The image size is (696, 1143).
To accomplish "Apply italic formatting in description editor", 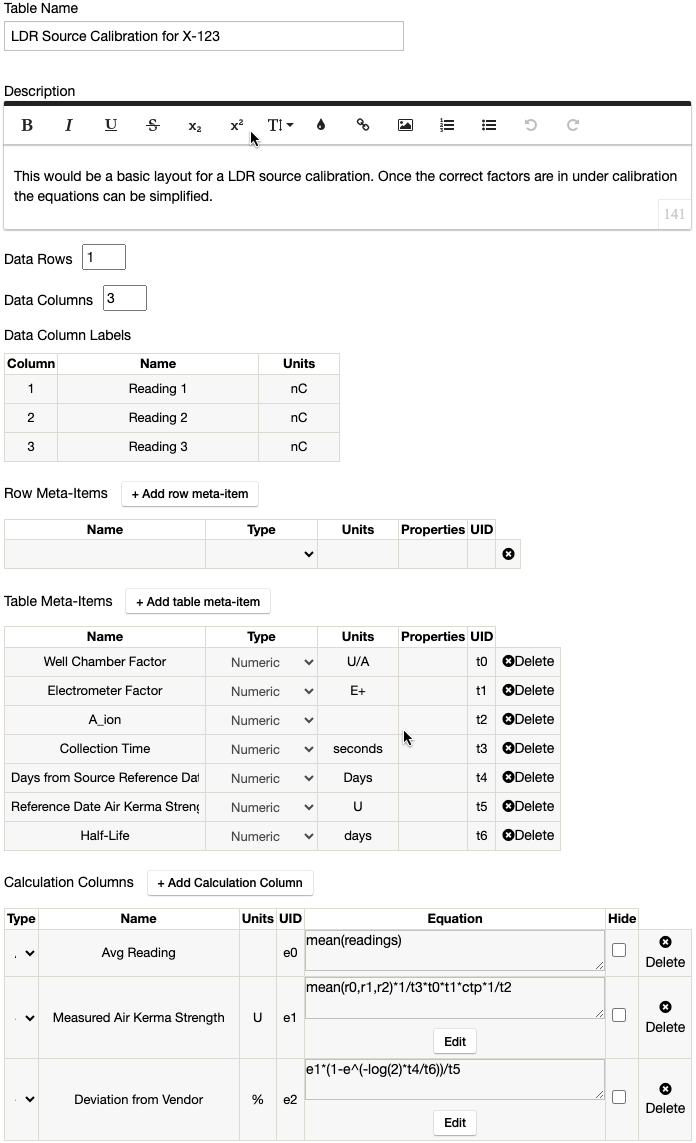I will [x=69, y=125].
